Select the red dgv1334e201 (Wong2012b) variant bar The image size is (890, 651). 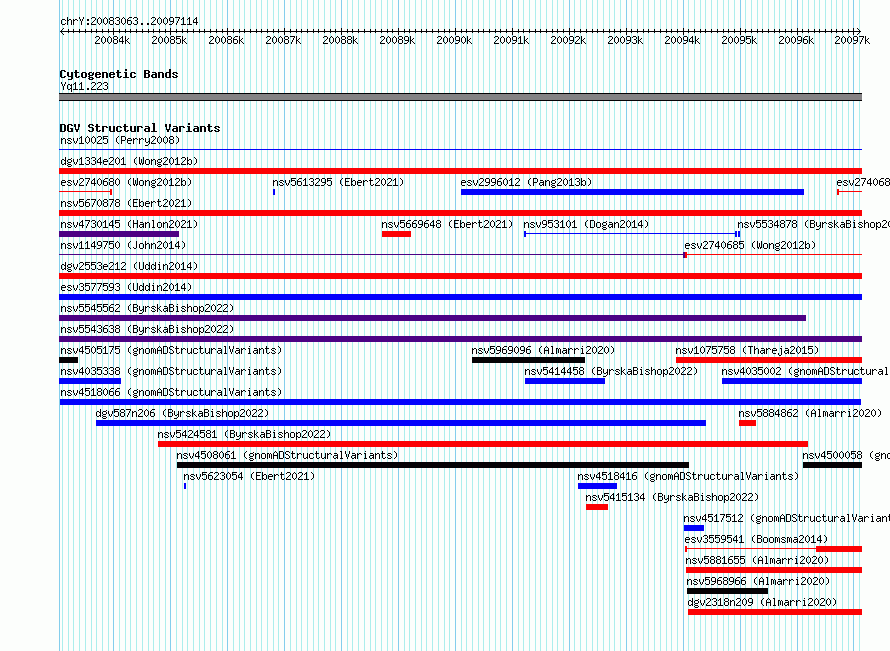click(460, 171)
